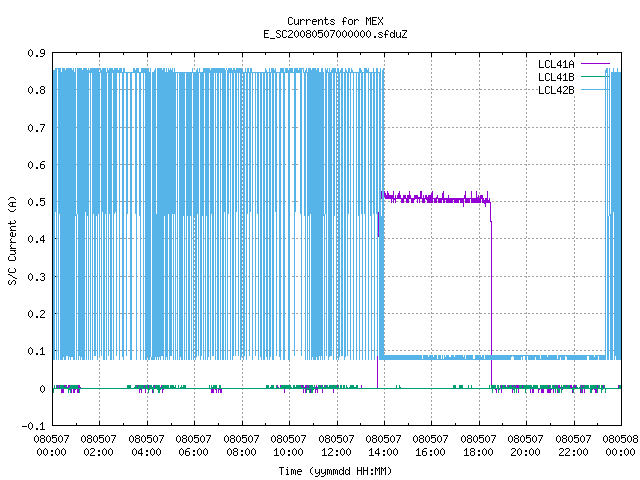Click the x-axis tick '080507 14:00'
The height and width of the screenshot is (480, 640).
384,446
